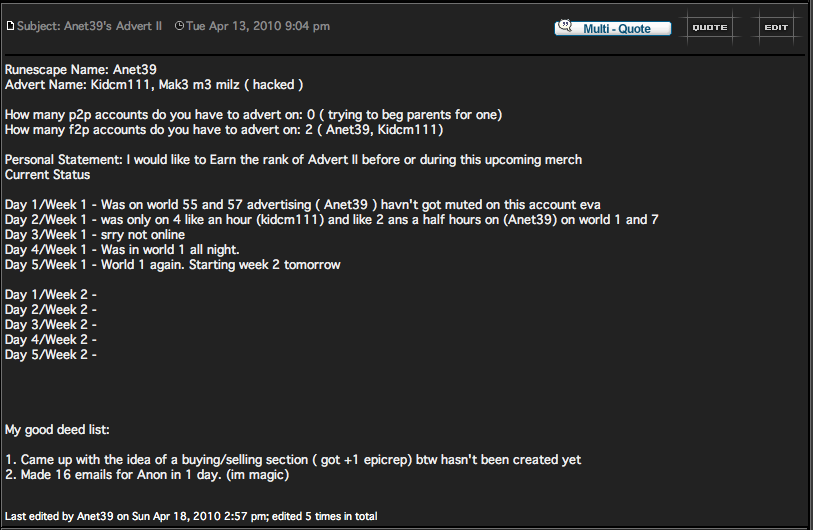
Task: Click the speech bubble icon on Multi-Quote
Action: pyautogui.click(x=566, y=26)
